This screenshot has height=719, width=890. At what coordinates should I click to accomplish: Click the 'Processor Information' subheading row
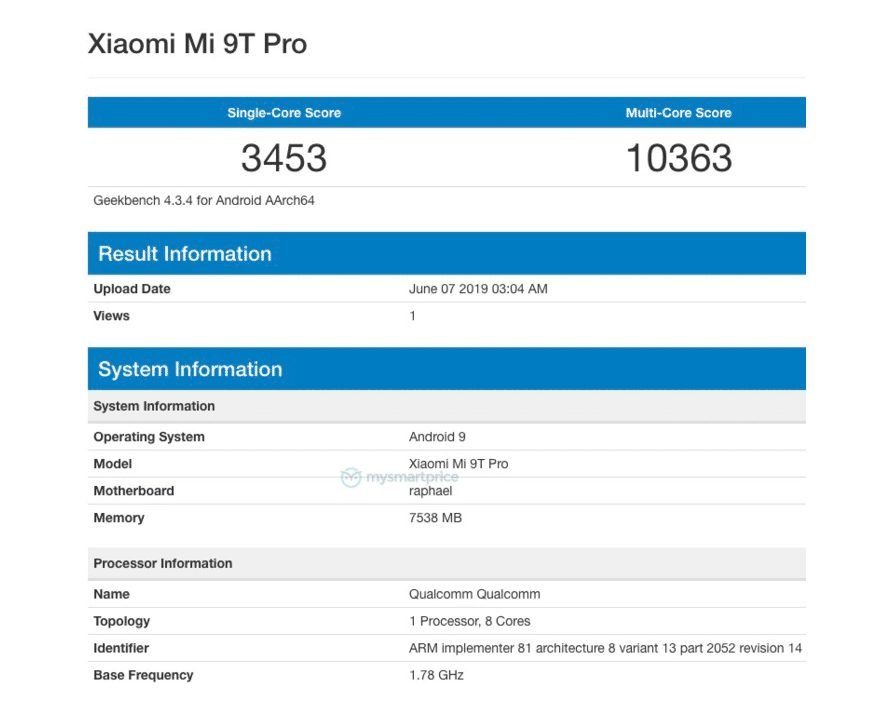tap(447, 564)
